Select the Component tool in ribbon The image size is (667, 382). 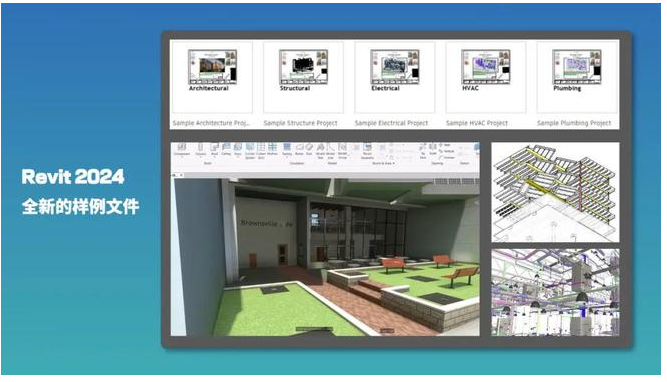coord(182,149)
